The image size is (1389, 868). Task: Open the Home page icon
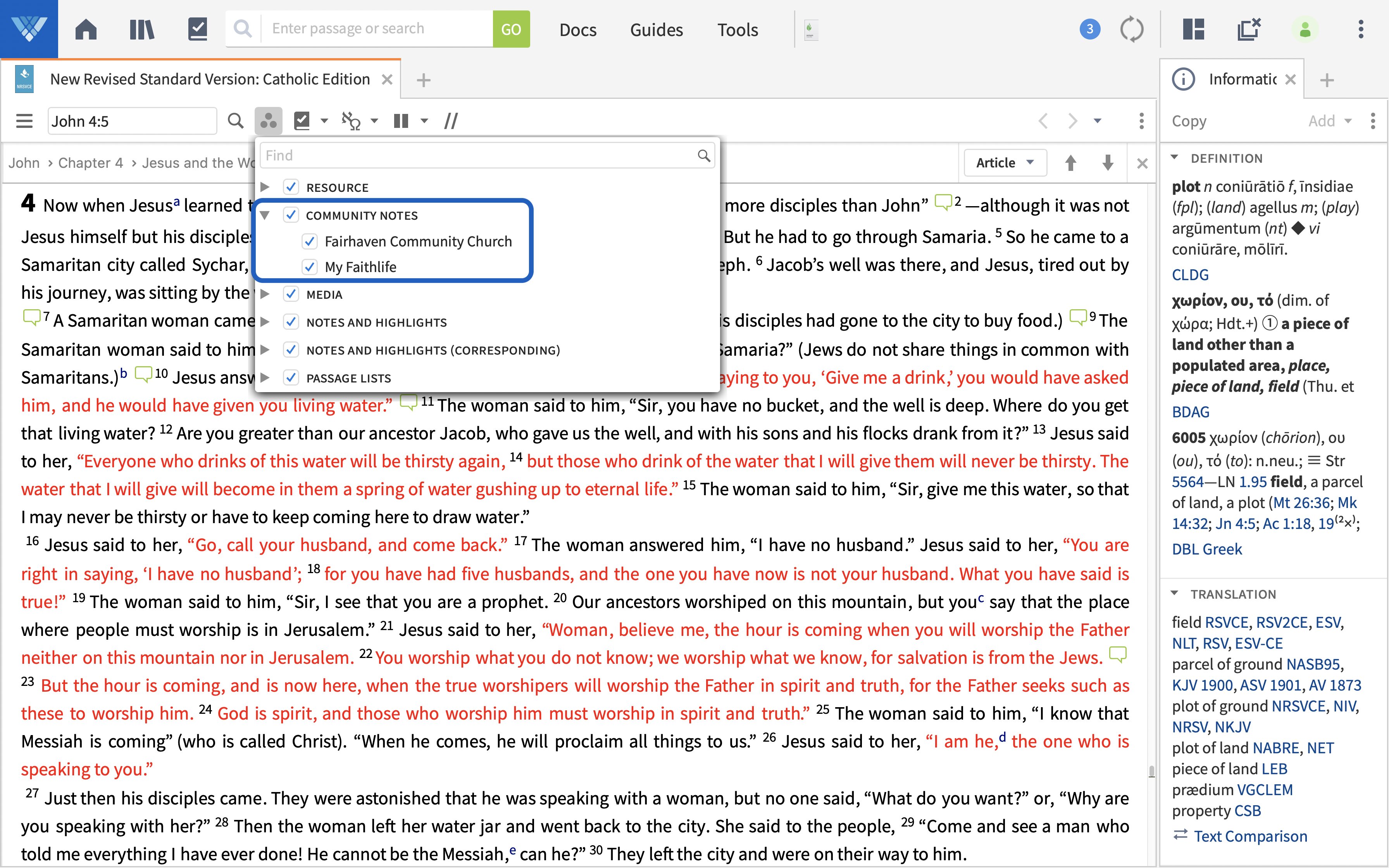coord(86,29)
